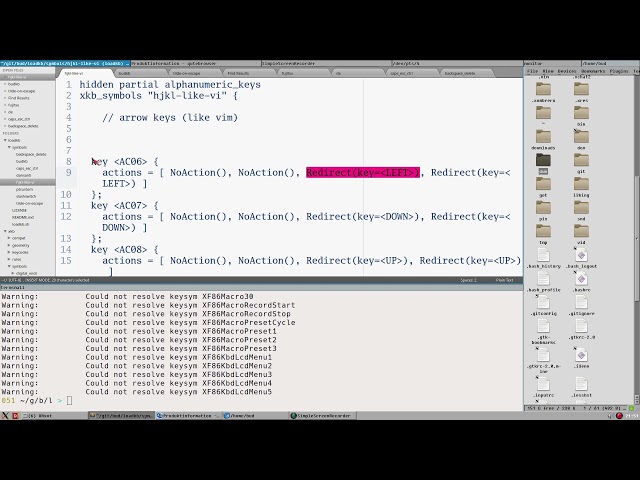640x480 pixels.
Task: Open the .inputrc file icon
Action: coord(543,384)
